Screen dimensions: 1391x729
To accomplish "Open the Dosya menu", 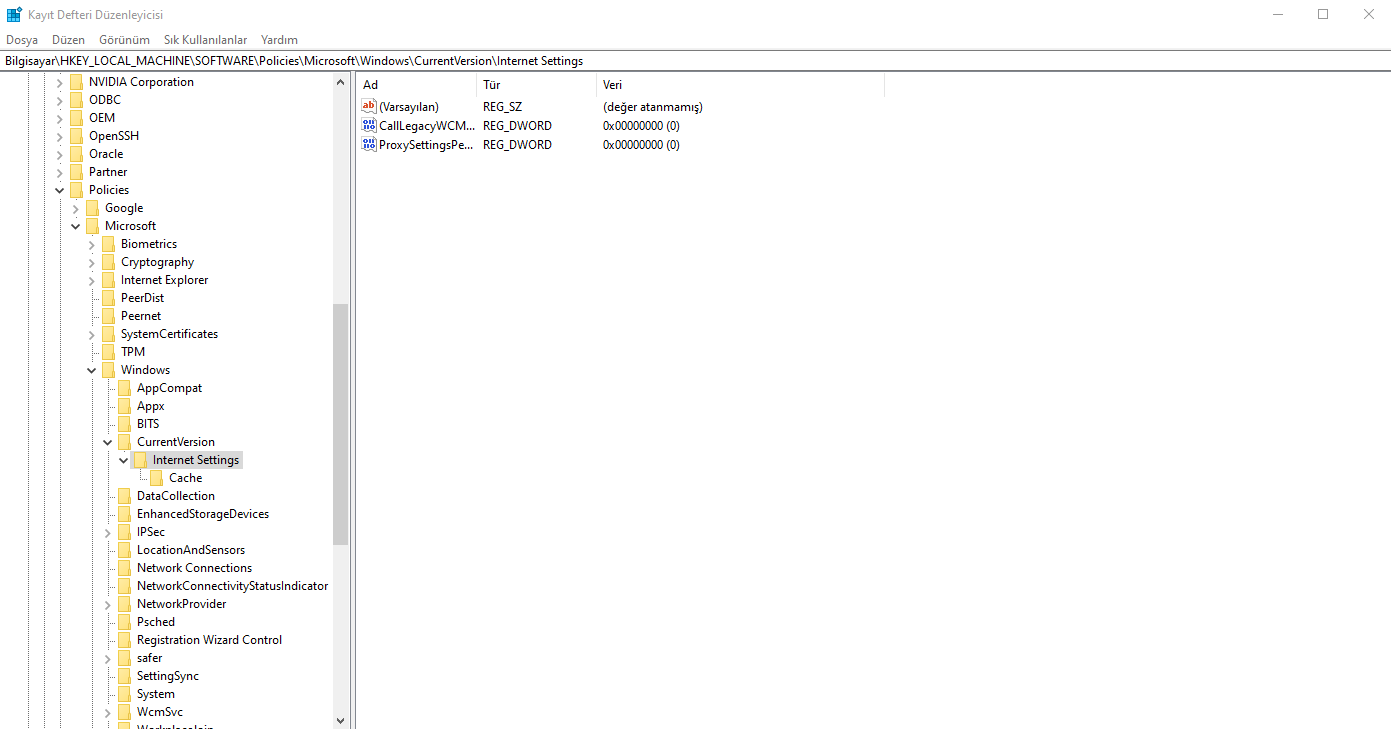I will tap(22, 40).
